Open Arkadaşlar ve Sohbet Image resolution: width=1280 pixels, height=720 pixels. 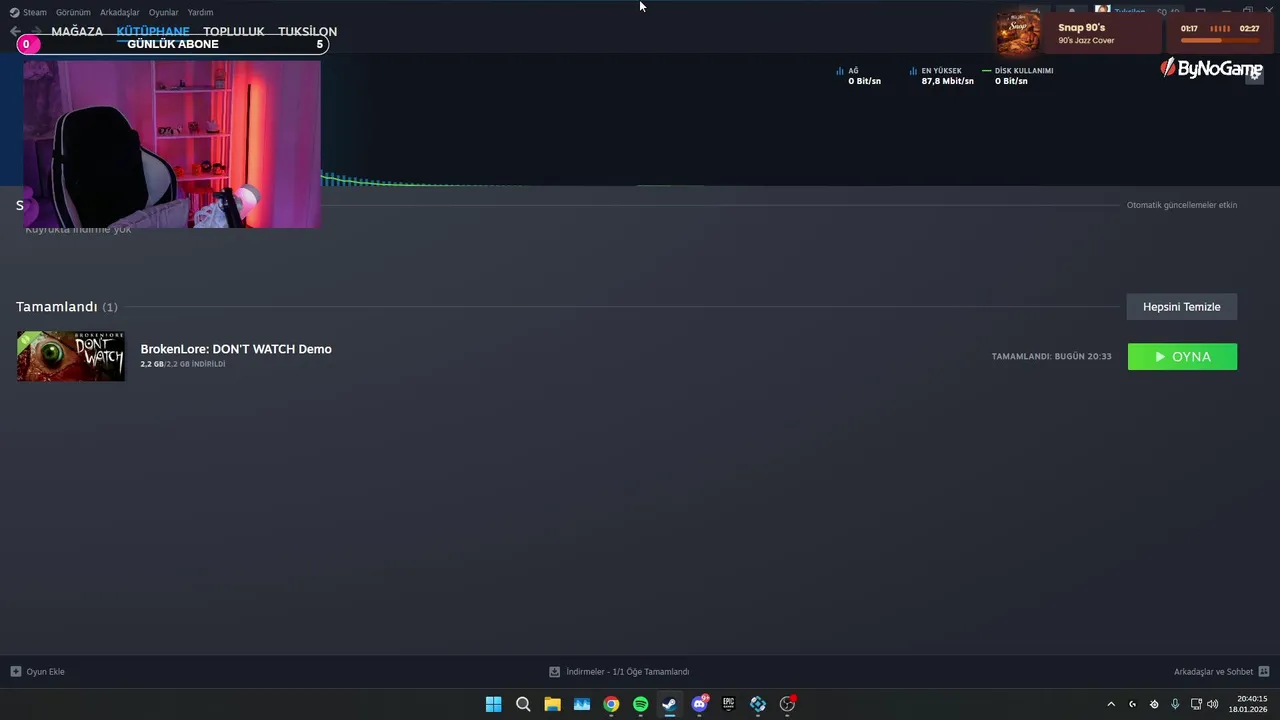click(x=1213, y=672)
